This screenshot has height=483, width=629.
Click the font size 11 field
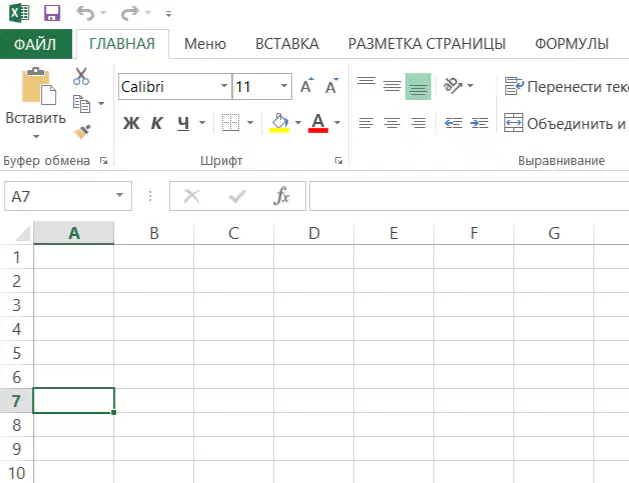pos(256,86)
